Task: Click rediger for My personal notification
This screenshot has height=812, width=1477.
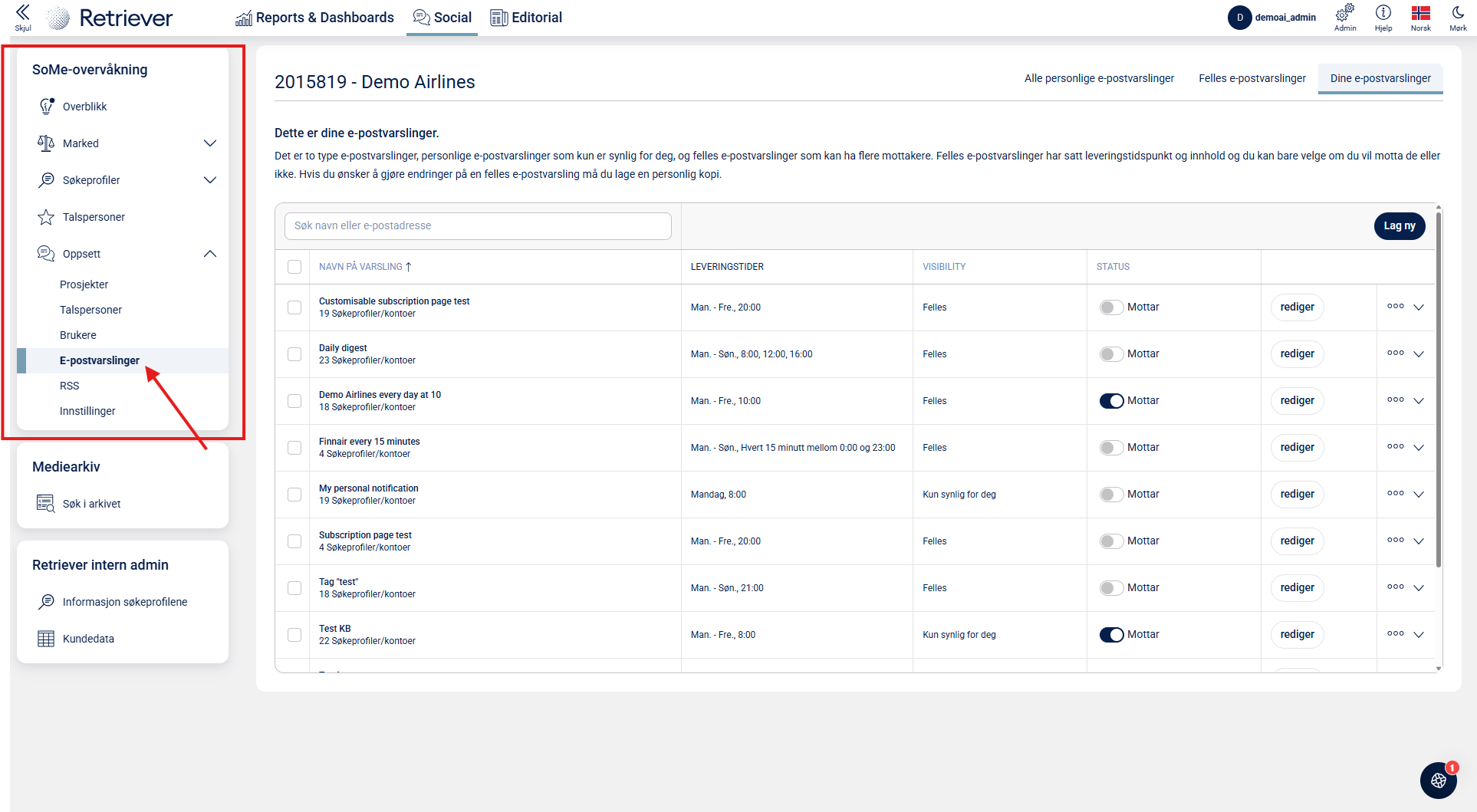Action: [x=1297, y=495]
